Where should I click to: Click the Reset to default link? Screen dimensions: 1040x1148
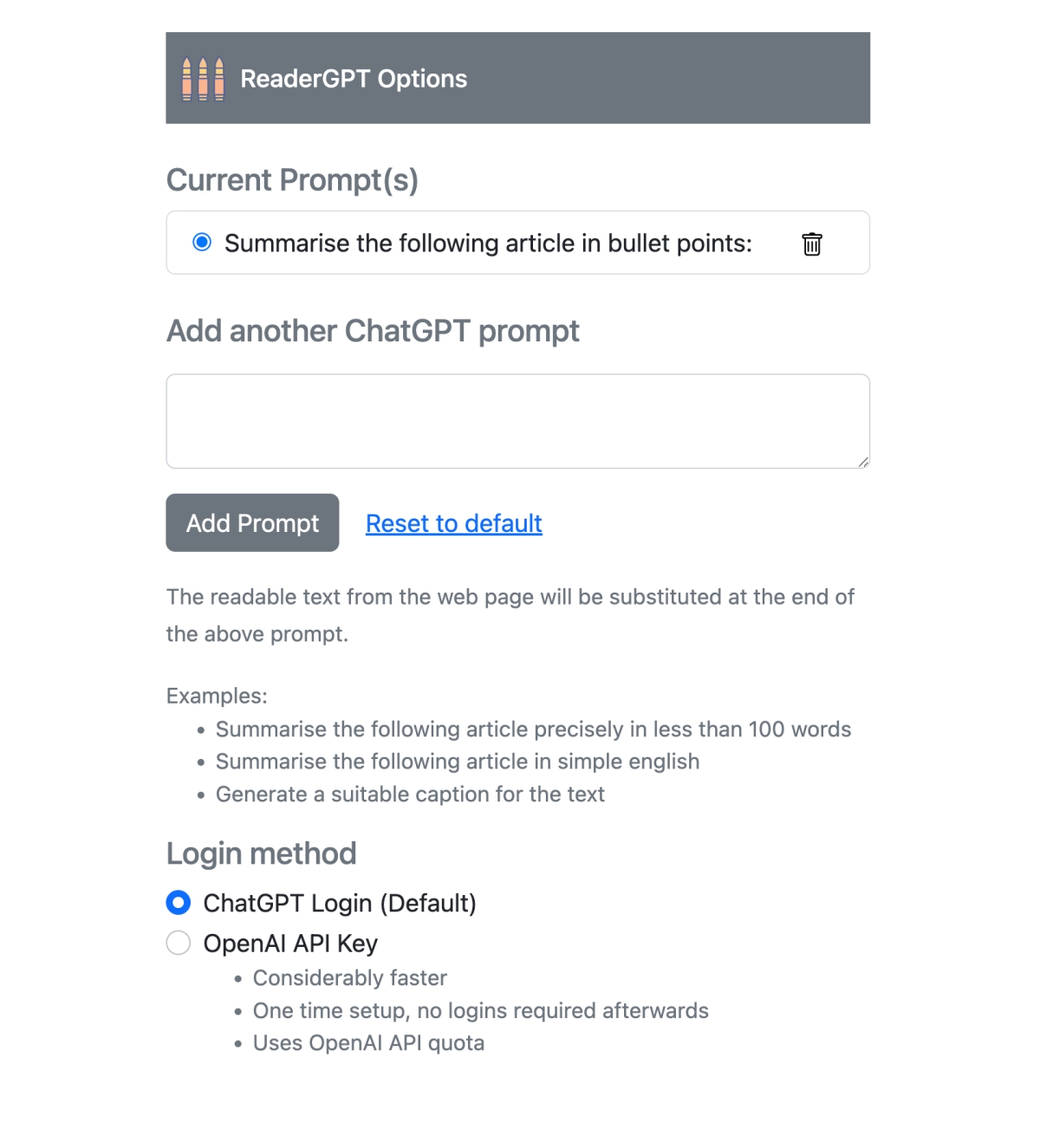(x=453, y=523)
